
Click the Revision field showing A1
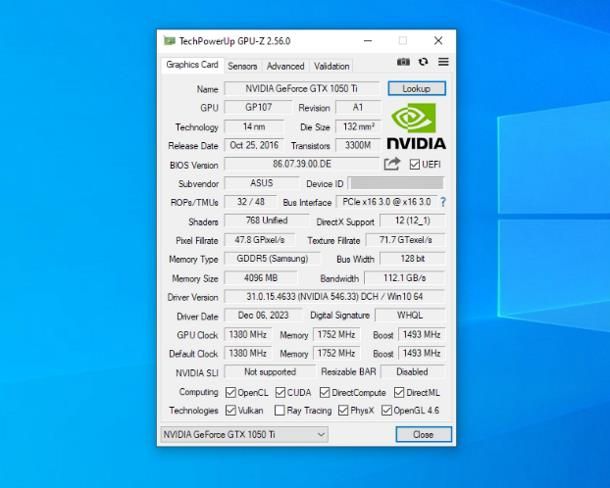coord(358,107)
